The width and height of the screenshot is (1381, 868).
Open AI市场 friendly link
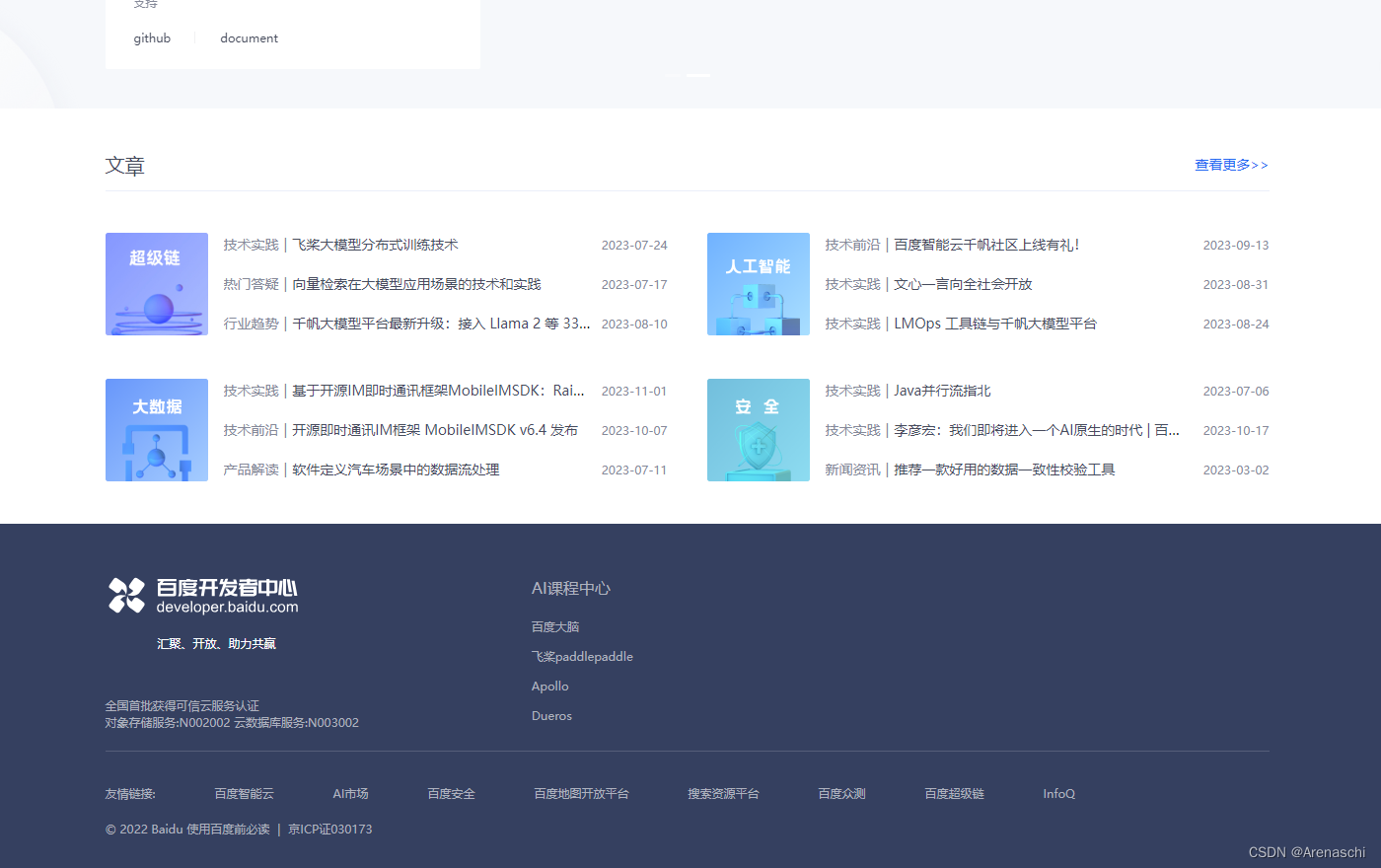[x=350, y=793]
